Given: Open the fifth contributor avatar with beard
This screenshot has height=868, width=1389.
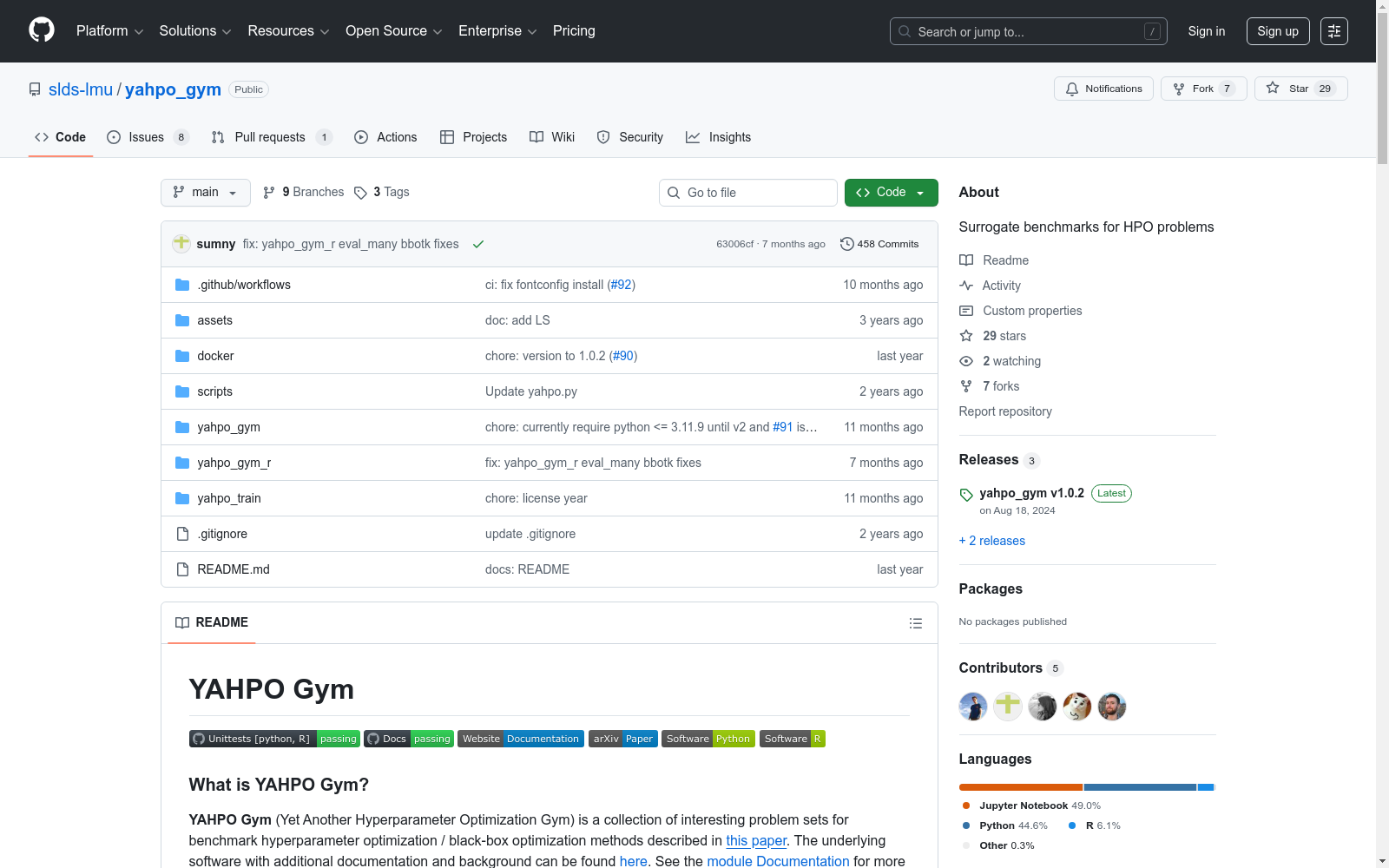Looking at the screenshot, I should 1112,707.
